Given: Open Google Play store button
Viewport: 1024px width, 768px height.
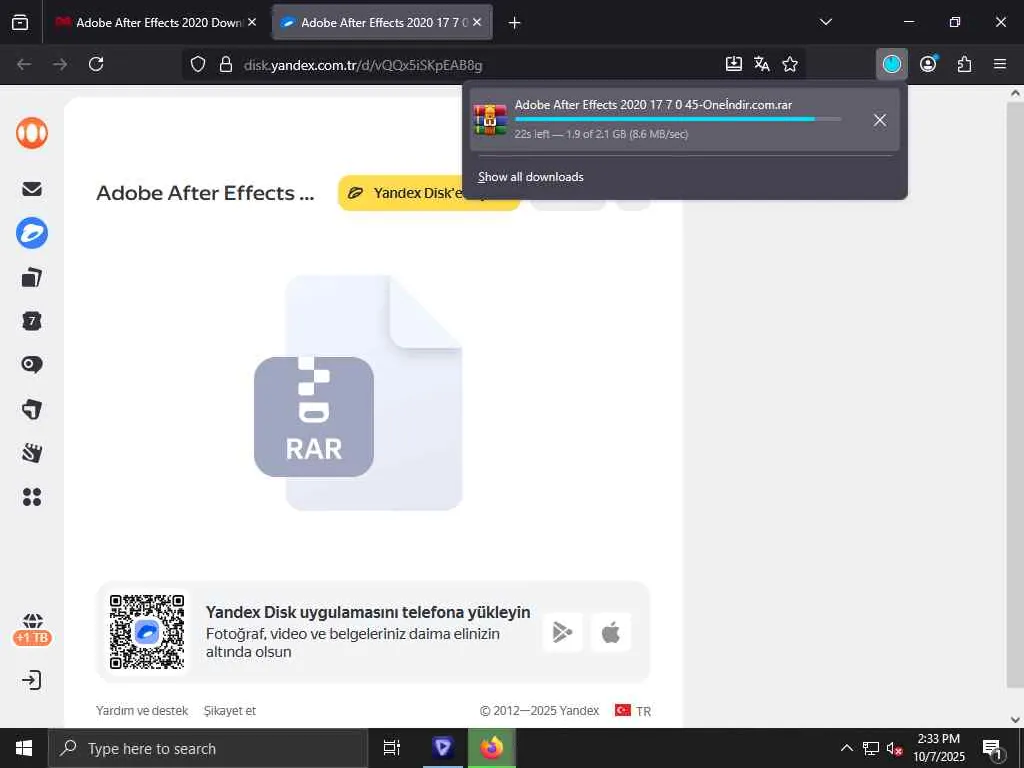Looking at the screenshot, I should [562, 632].
